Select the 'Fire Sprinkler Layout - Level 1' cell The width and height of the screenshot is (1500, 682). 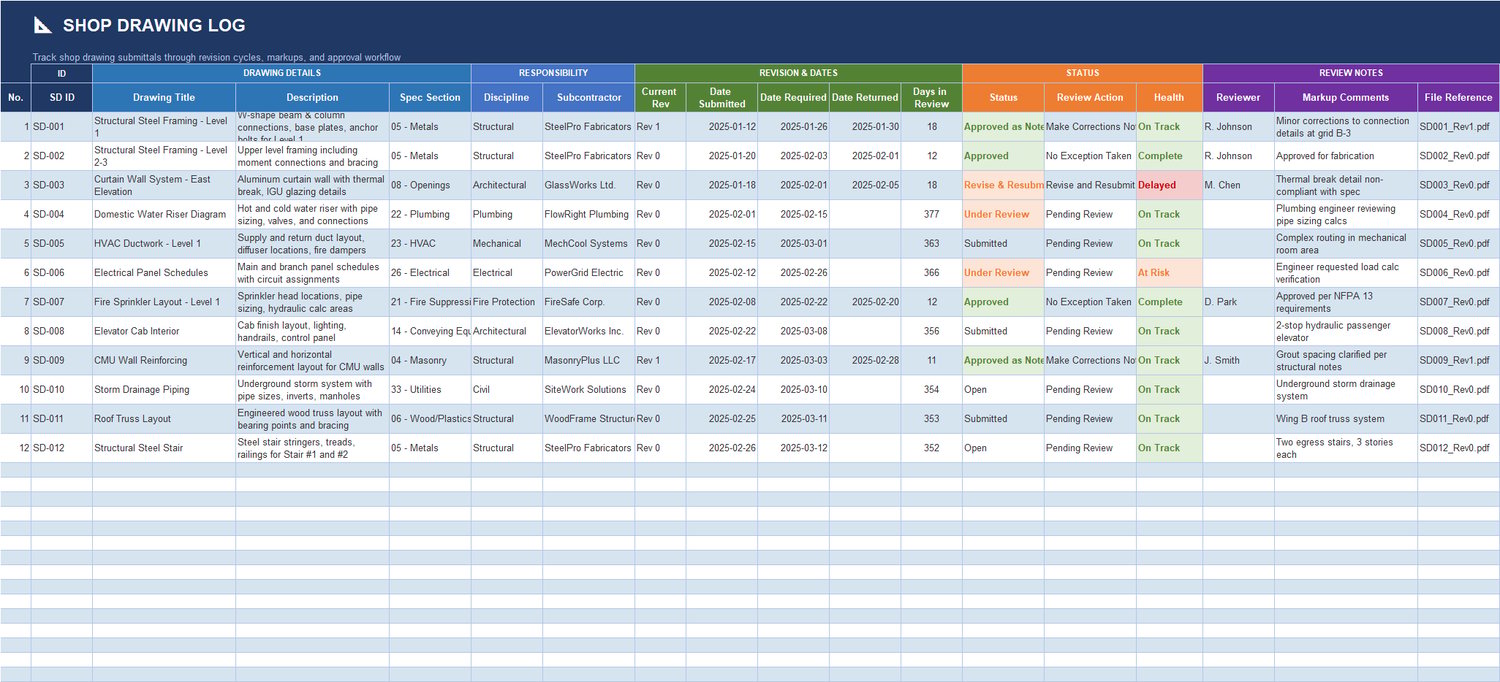(164, 302)
